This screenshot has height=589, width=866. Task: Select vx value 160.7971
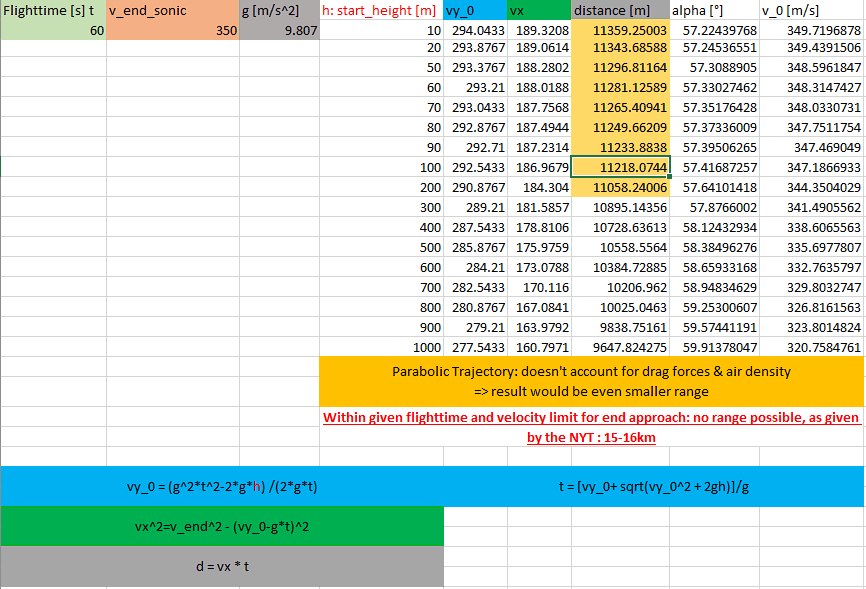coord(539,348)
